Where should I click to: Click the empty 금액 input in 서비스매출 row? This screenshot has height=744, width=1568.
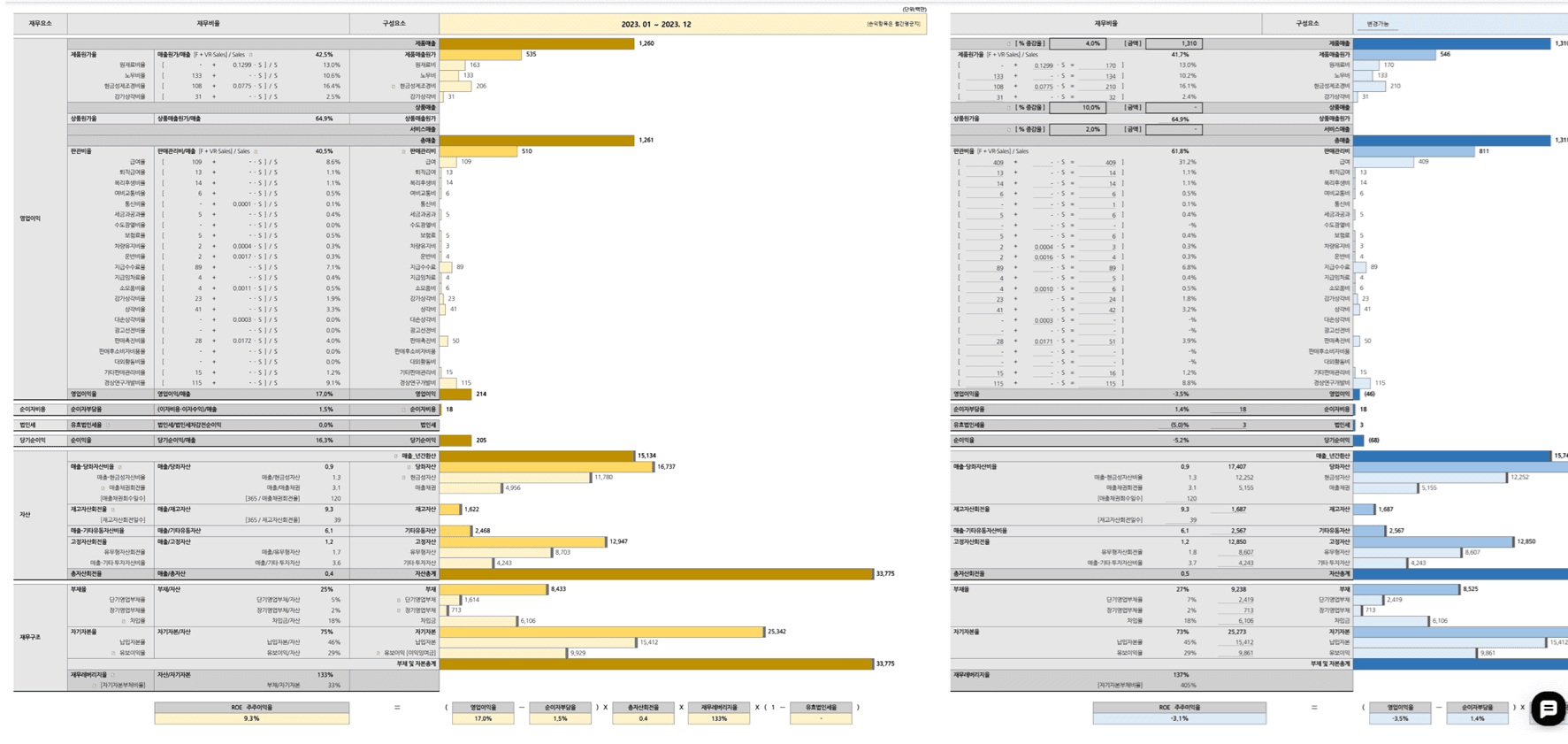(x=1173, y=129)
